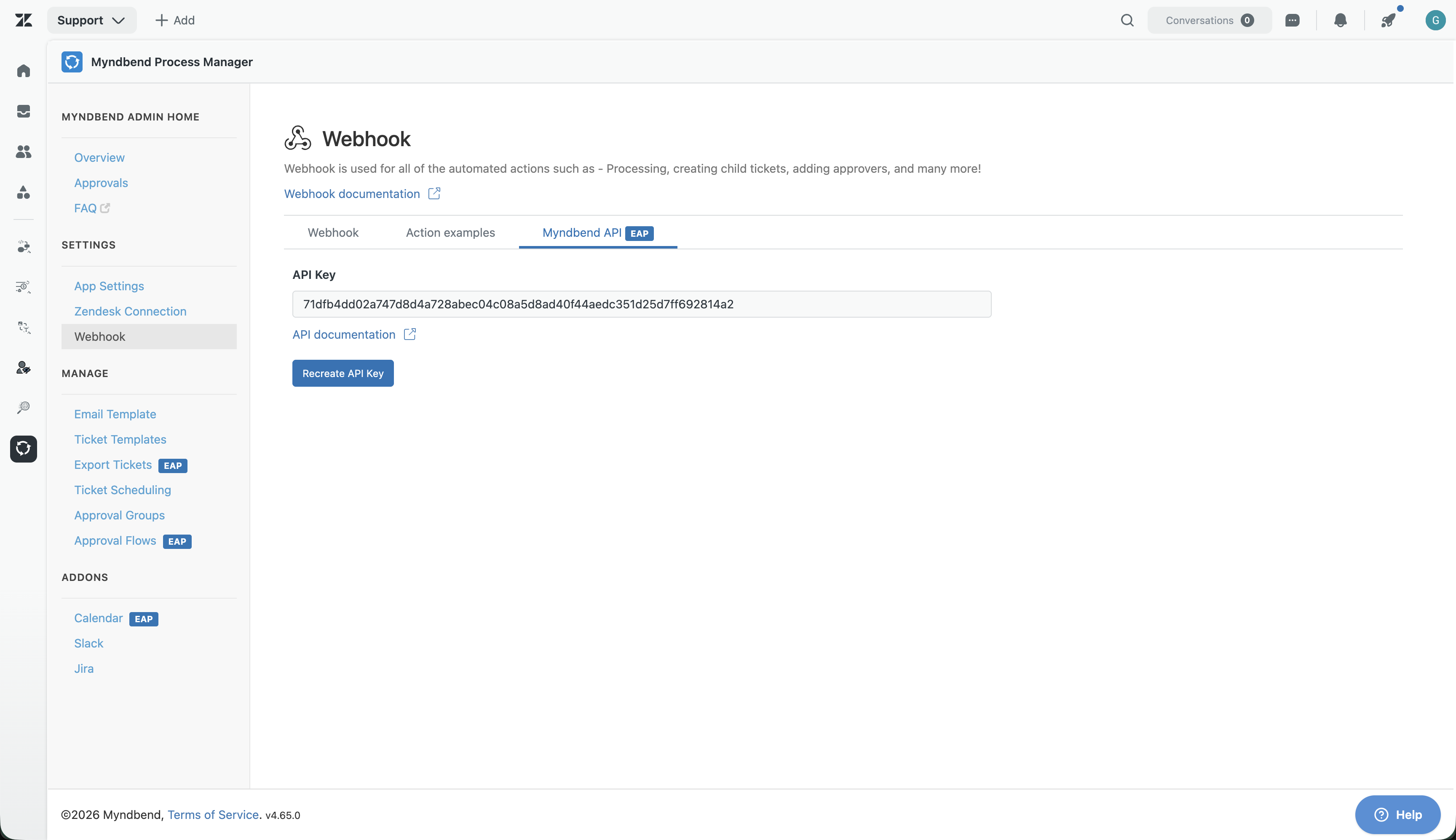Click the Zendesk logo in top-left corner
Viewport: 1456px width, 840px height.
(24, 20)
